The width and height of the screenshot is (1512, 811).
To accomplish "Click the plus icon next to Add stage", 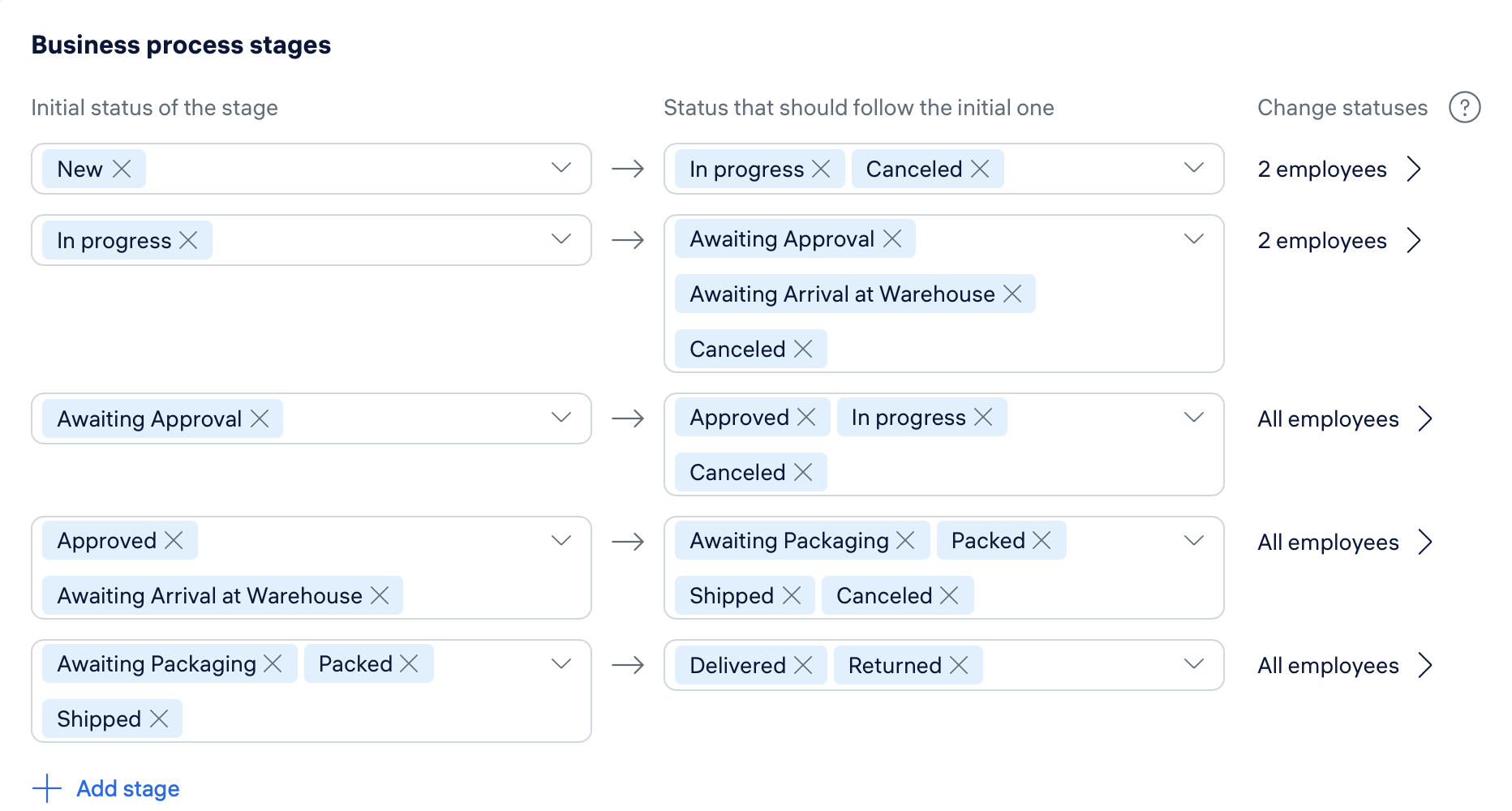I will tap(47, 788).
